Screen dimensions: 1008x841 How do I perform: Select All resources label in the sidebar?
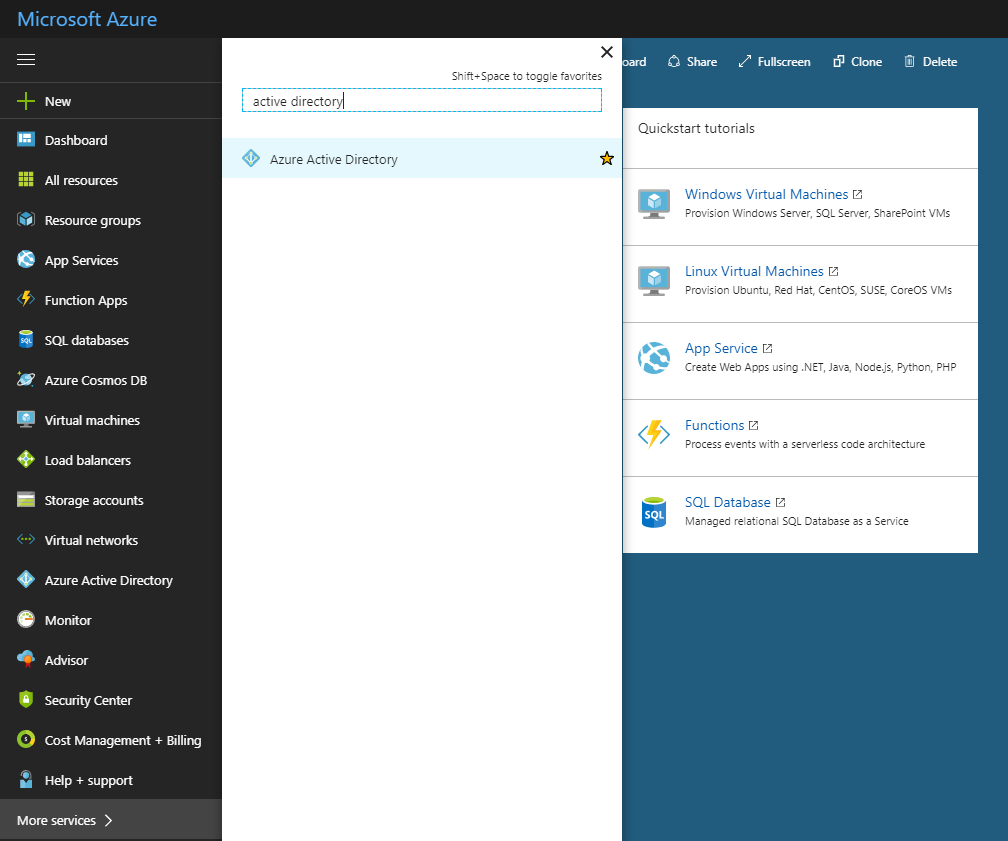[81, 181]
